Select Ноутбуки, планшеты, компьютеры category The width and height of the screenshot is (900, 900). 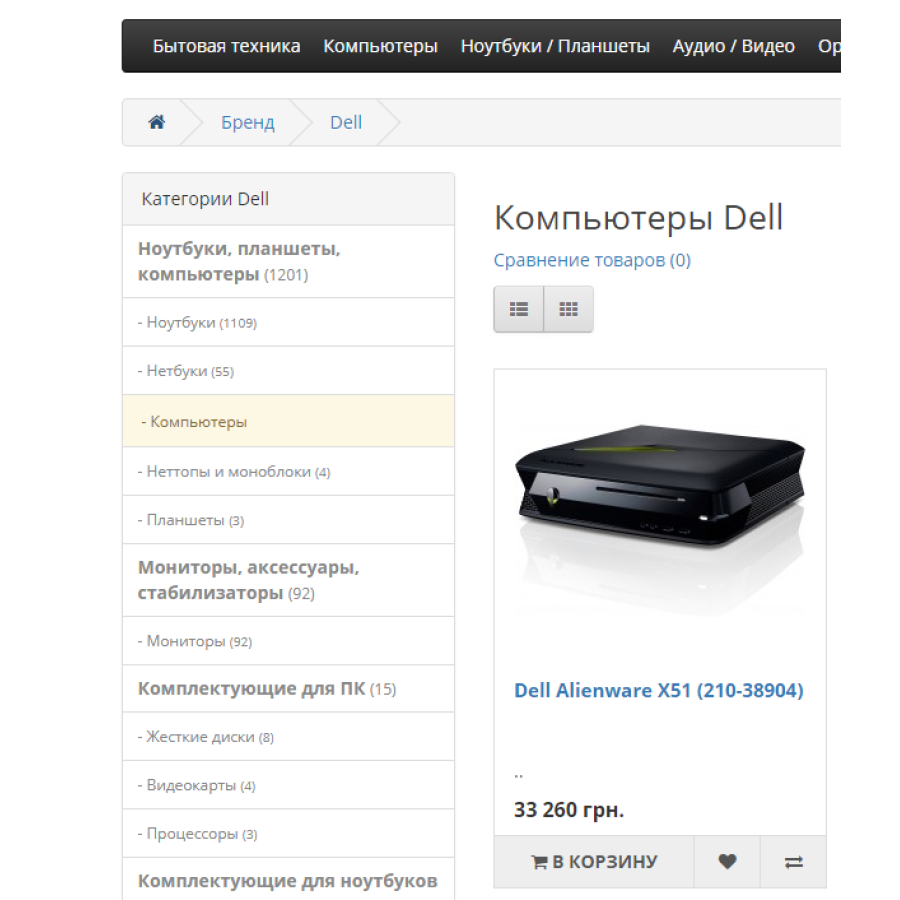pos(288,261)
